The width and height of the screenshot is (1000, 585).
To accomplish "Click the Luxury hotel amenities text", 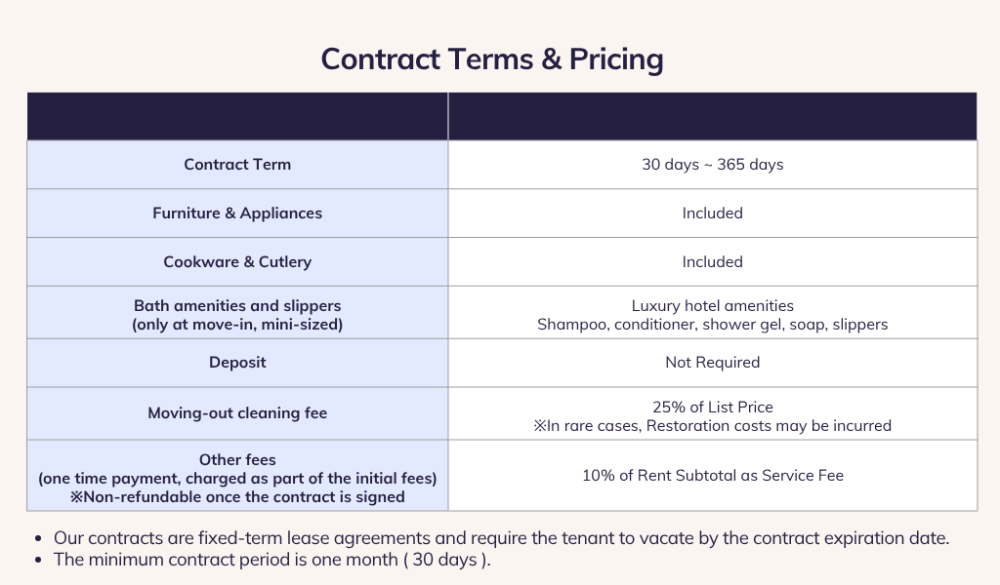I will click(712, 306).
